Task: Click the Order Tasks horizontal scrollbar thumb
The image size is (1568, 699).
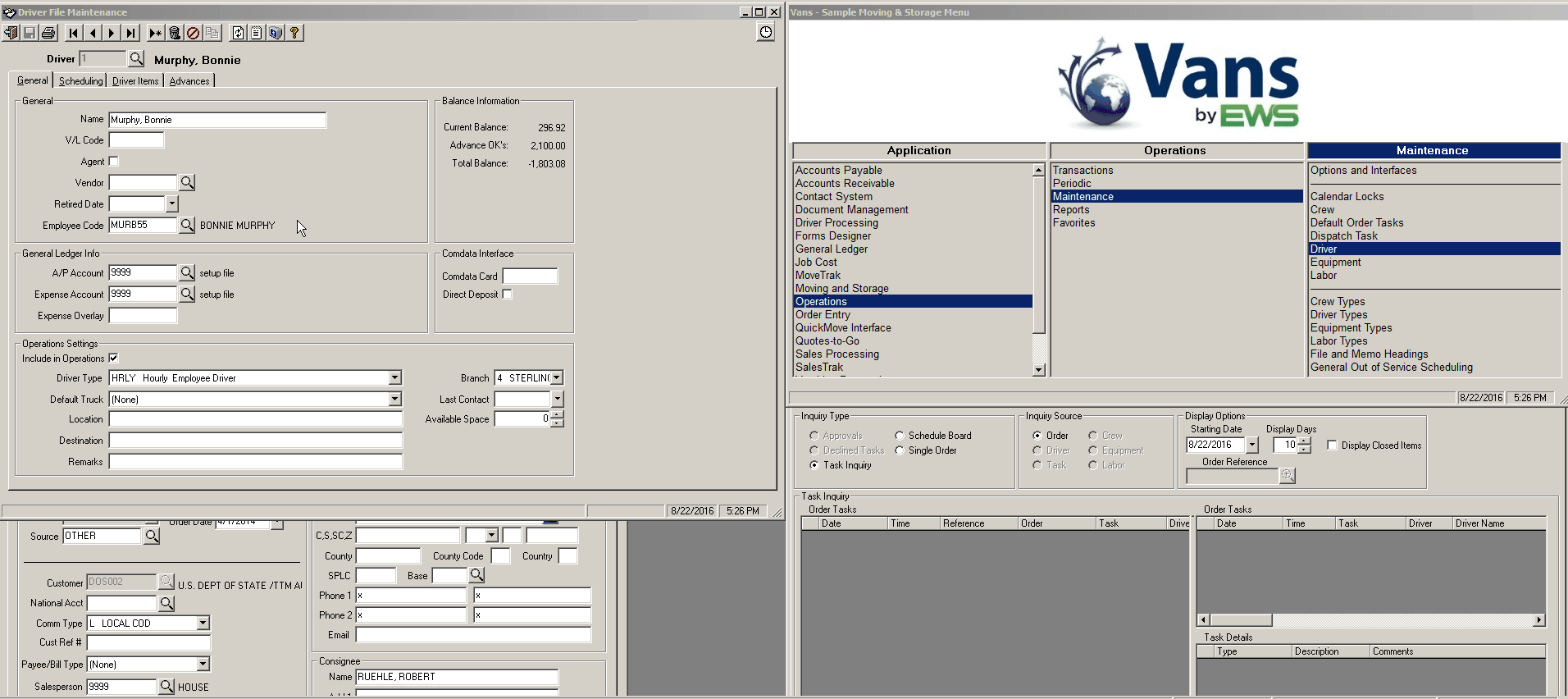Action: (1241, 620)
